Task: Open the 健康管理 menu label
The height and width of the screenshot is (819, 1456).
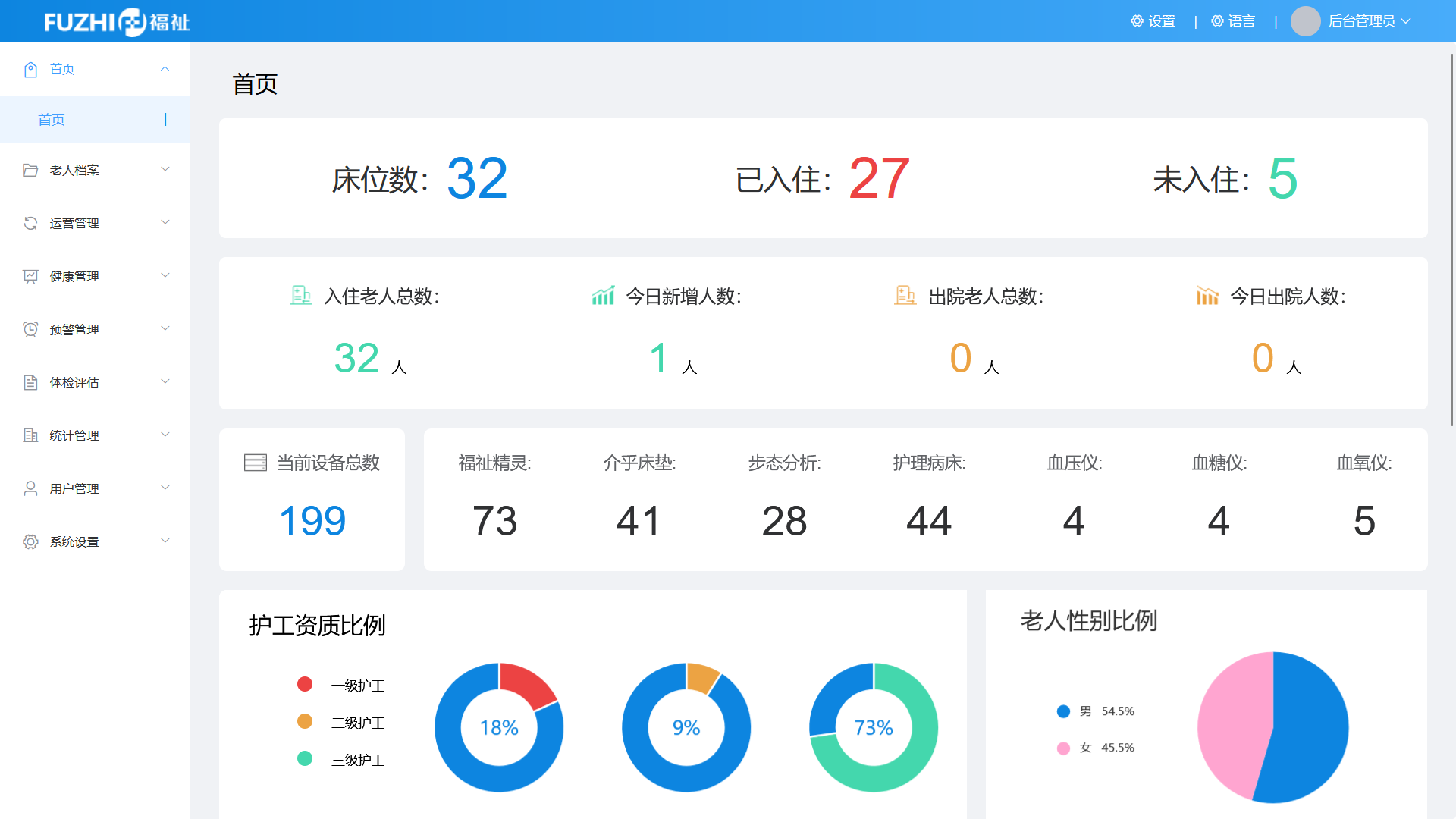Action: pyautogui.click(x=74, y=276)
